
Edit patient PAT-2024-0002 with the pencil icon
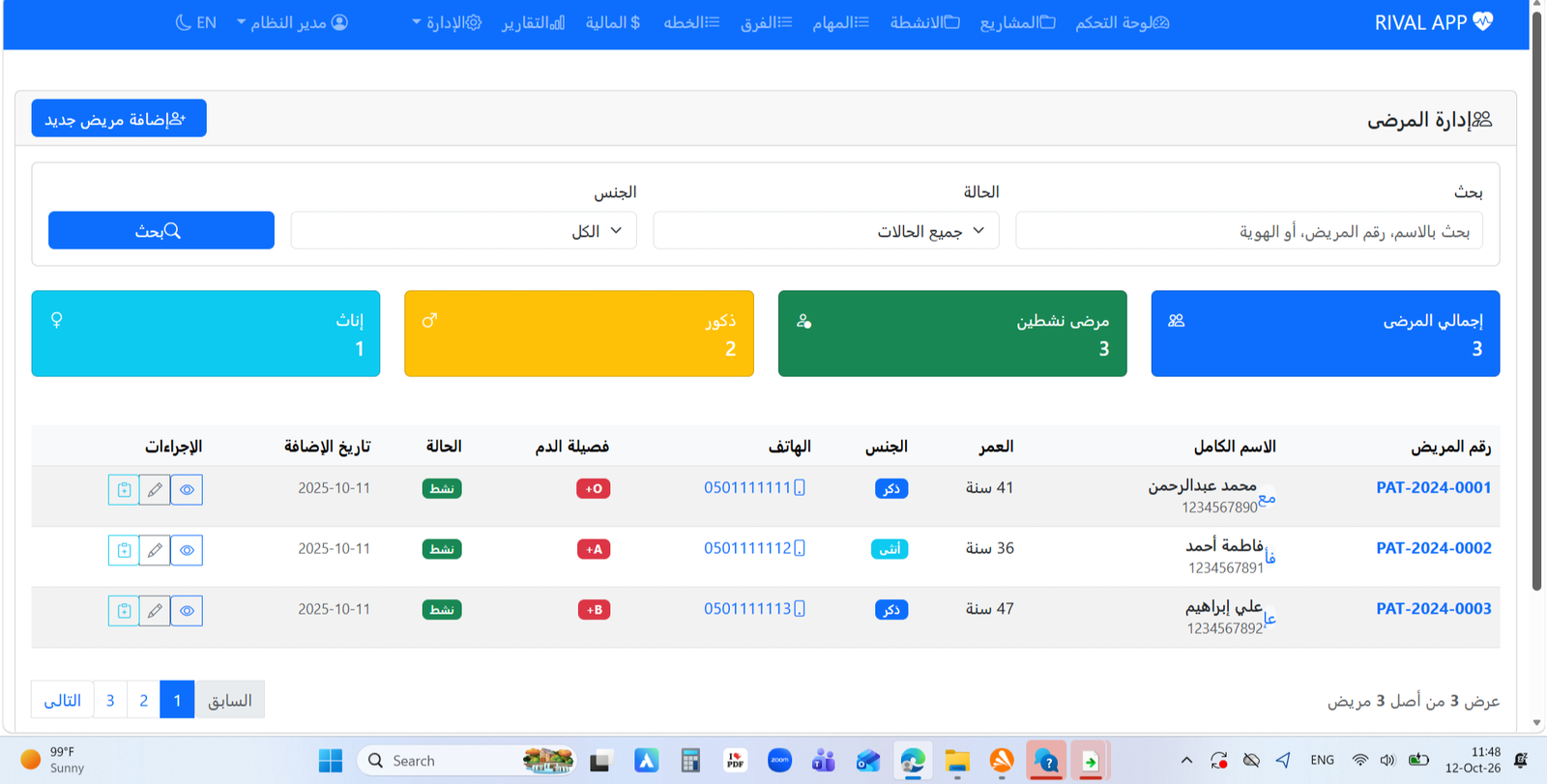(x=155, y=550)
